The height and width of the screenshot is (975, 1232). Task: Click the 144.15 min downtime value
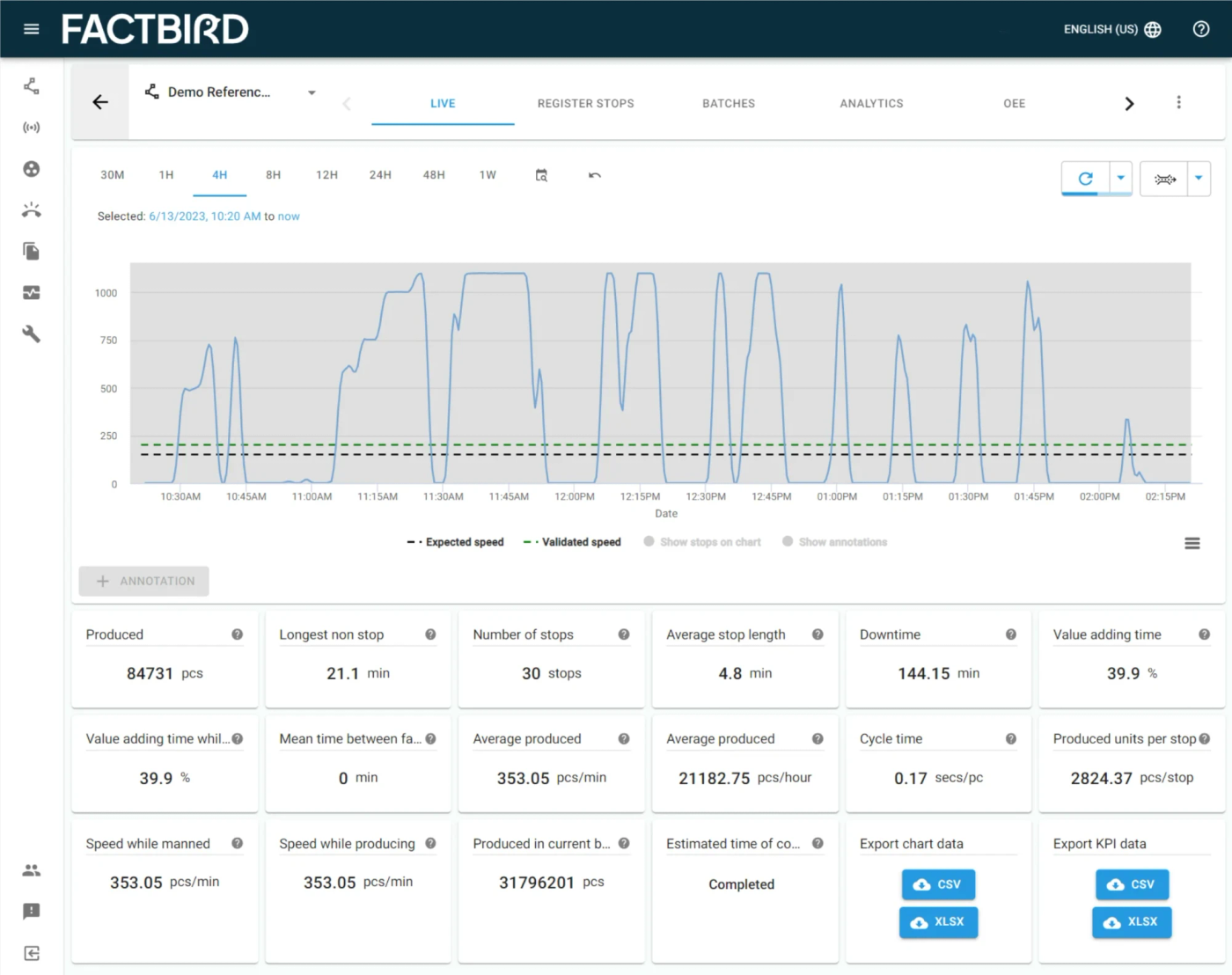939,673
